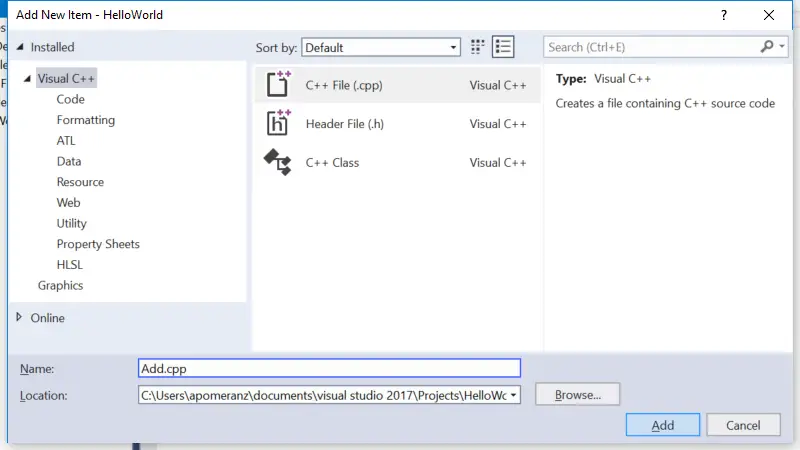Select the Property Sheets category

pos(98,244)
